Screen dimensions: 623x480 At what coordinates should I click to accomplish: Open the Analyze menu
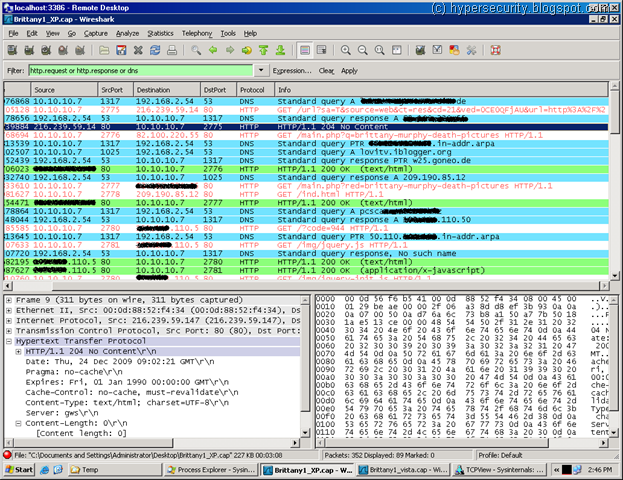(x=128, y=33)
